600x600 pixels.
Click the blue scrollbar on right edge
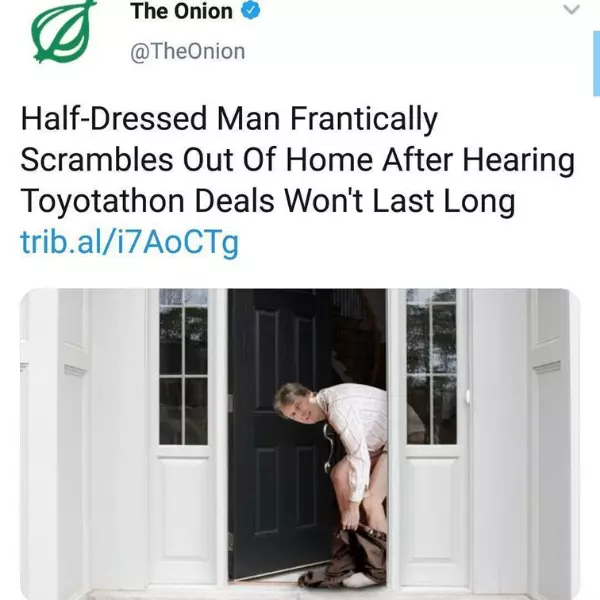(x=596, y=64)
